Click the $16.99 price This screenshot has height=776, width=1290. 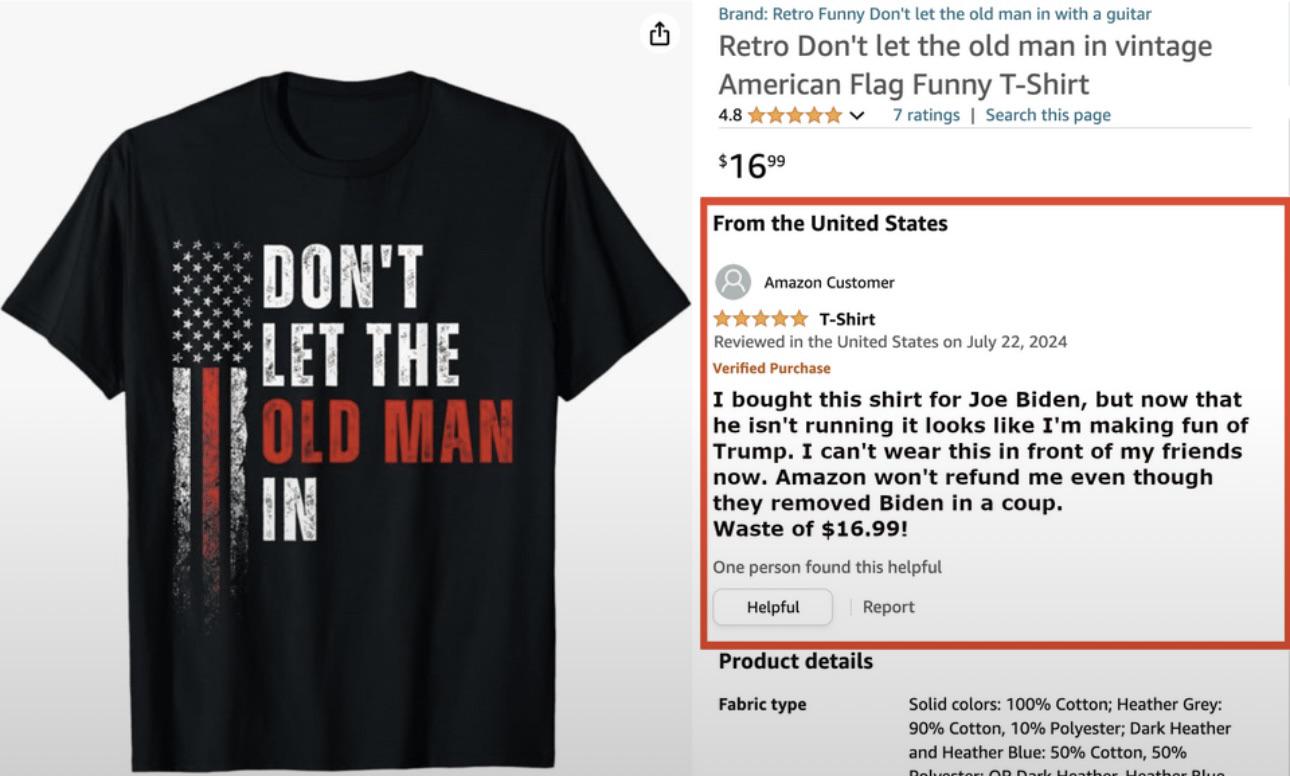752,164
